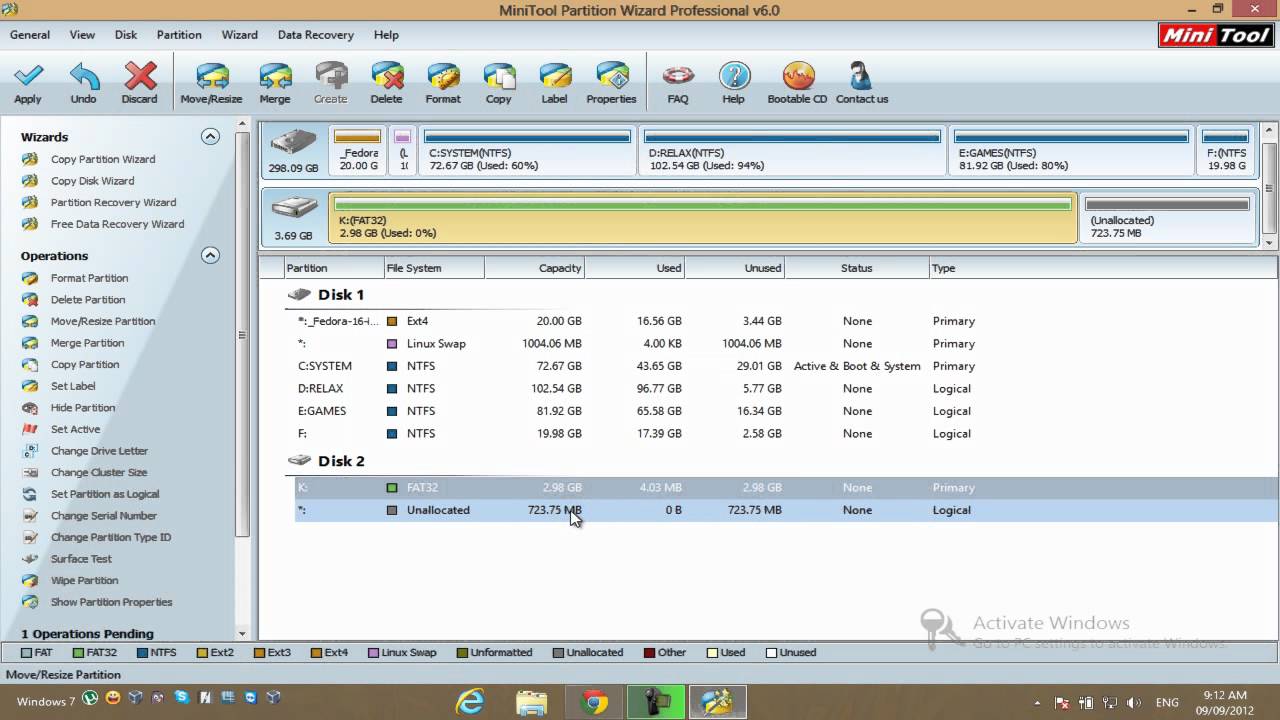
Task: Open the Wizard menu
Action: (x=240, y=35)
